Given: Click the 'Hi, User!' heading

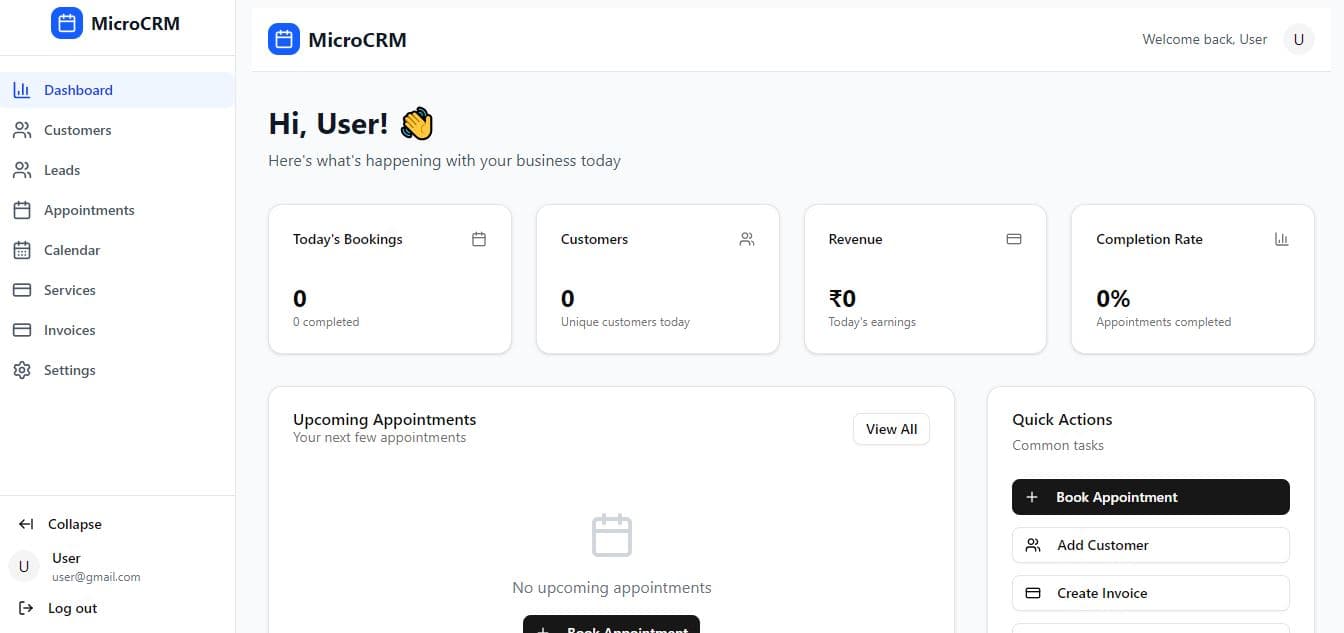Looking at the screenshot, I should [328, 124].
